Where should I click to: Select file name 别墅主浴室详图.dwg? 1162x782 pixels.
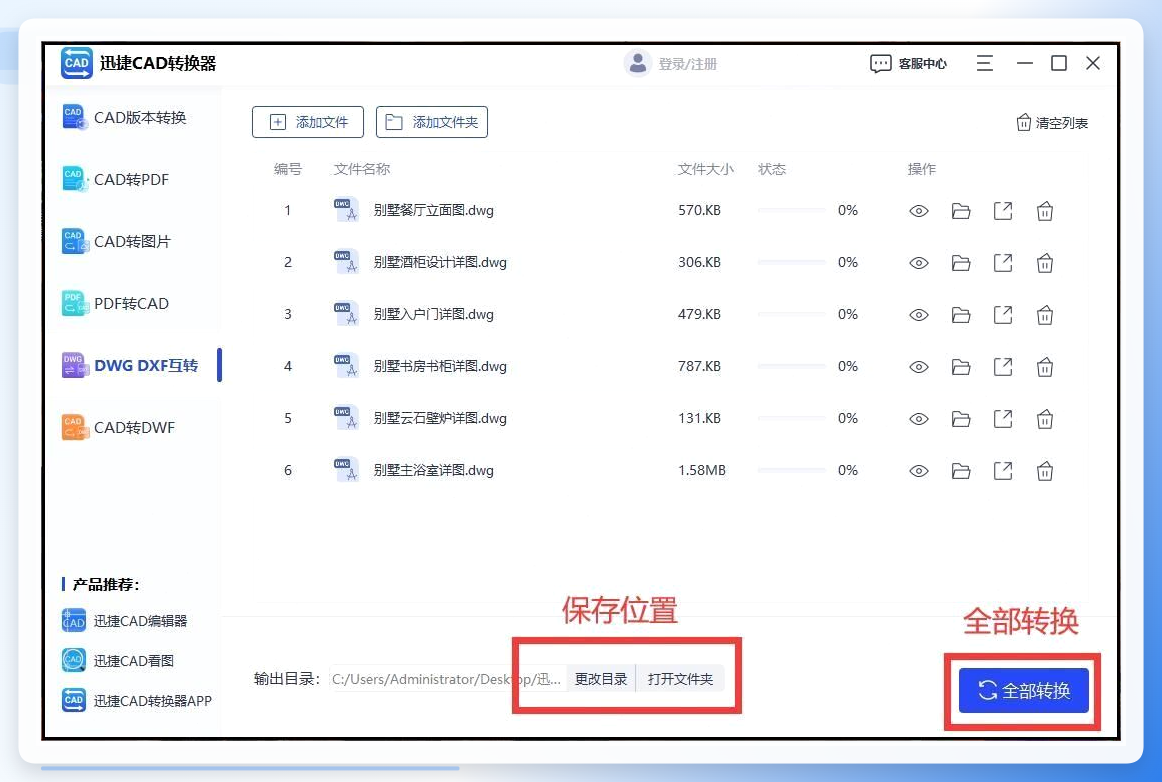click(434, 470)
